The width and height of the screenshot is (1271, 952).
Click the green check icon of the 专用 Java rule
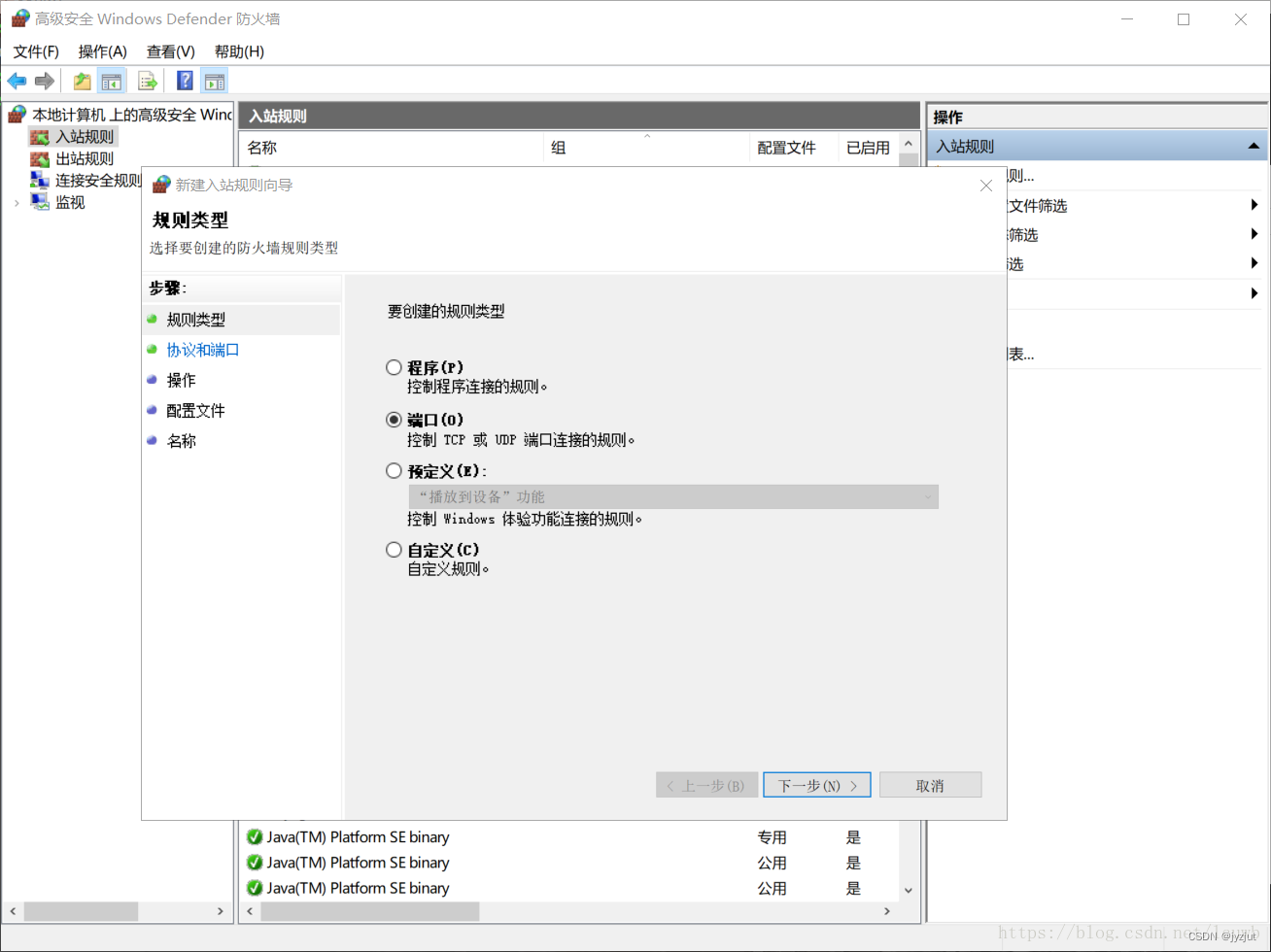(255, 836)
